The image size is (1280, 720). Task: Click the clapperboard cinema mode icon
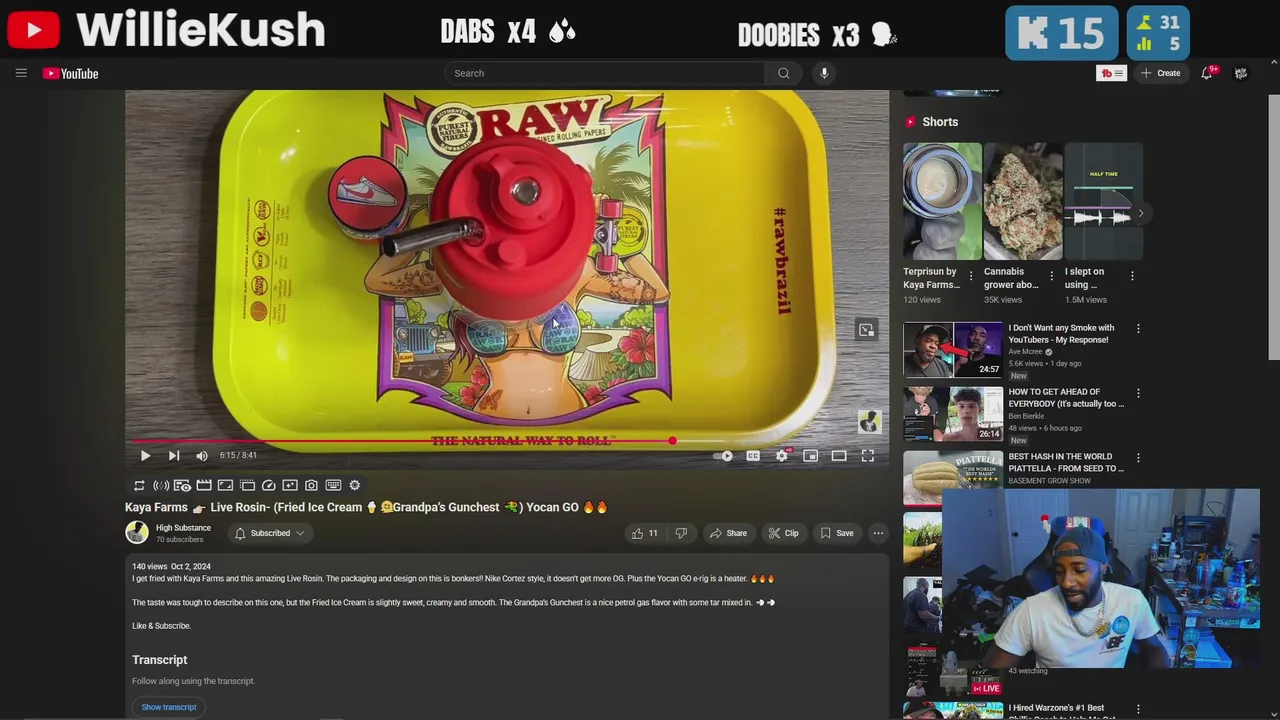204,485
